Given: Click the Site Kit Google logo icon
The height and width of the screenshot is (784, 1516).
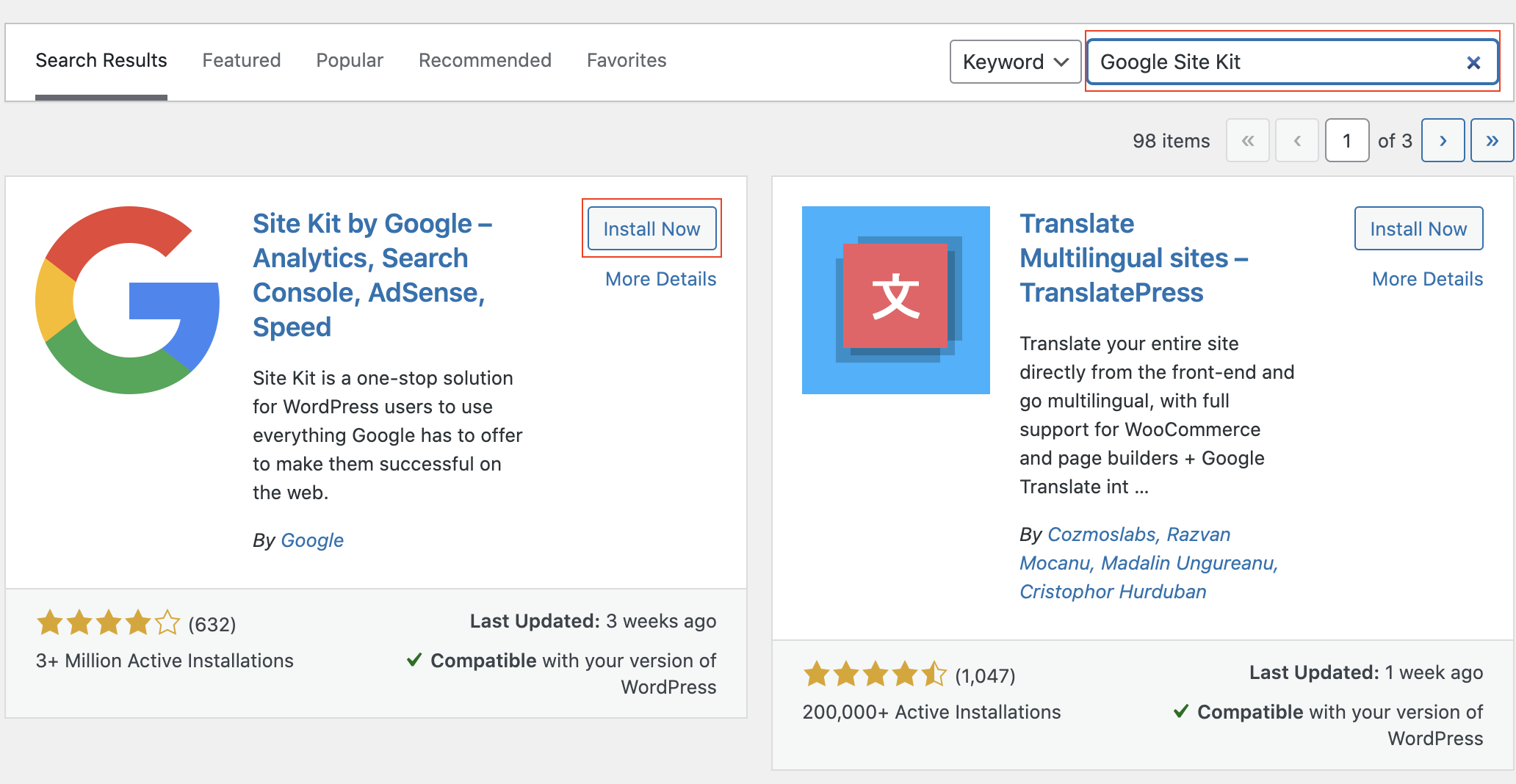Looking at the screenshot, I should (x=128, y=300).
